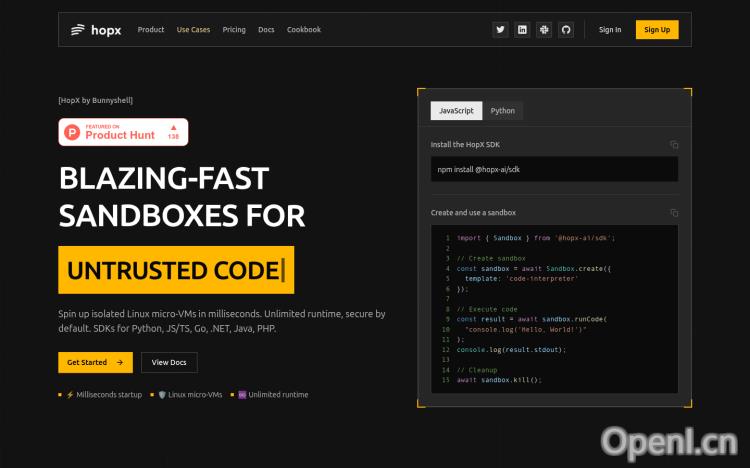Click the Sign In link
Viewport: 750px width, 468px height.
[610, 30]
